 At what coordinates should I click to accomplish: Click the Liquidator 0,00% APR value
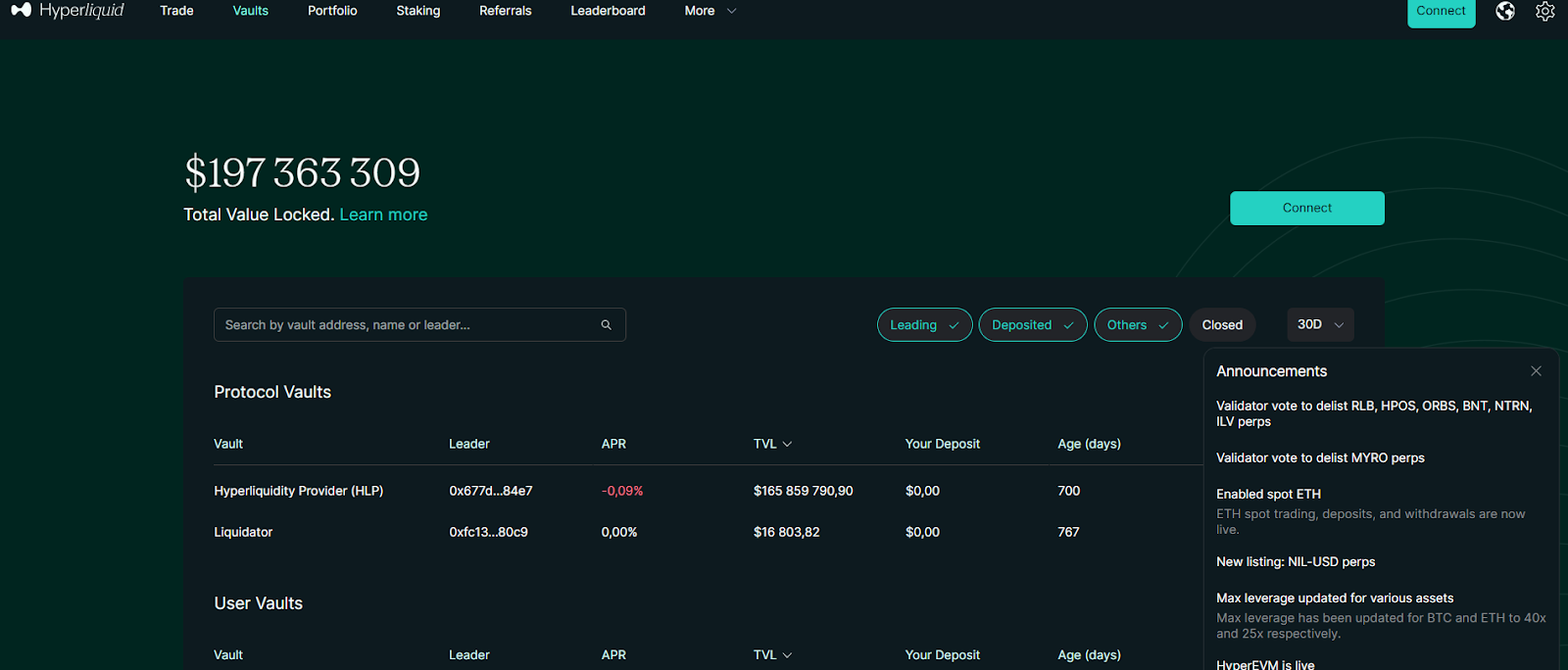point(619,532)
